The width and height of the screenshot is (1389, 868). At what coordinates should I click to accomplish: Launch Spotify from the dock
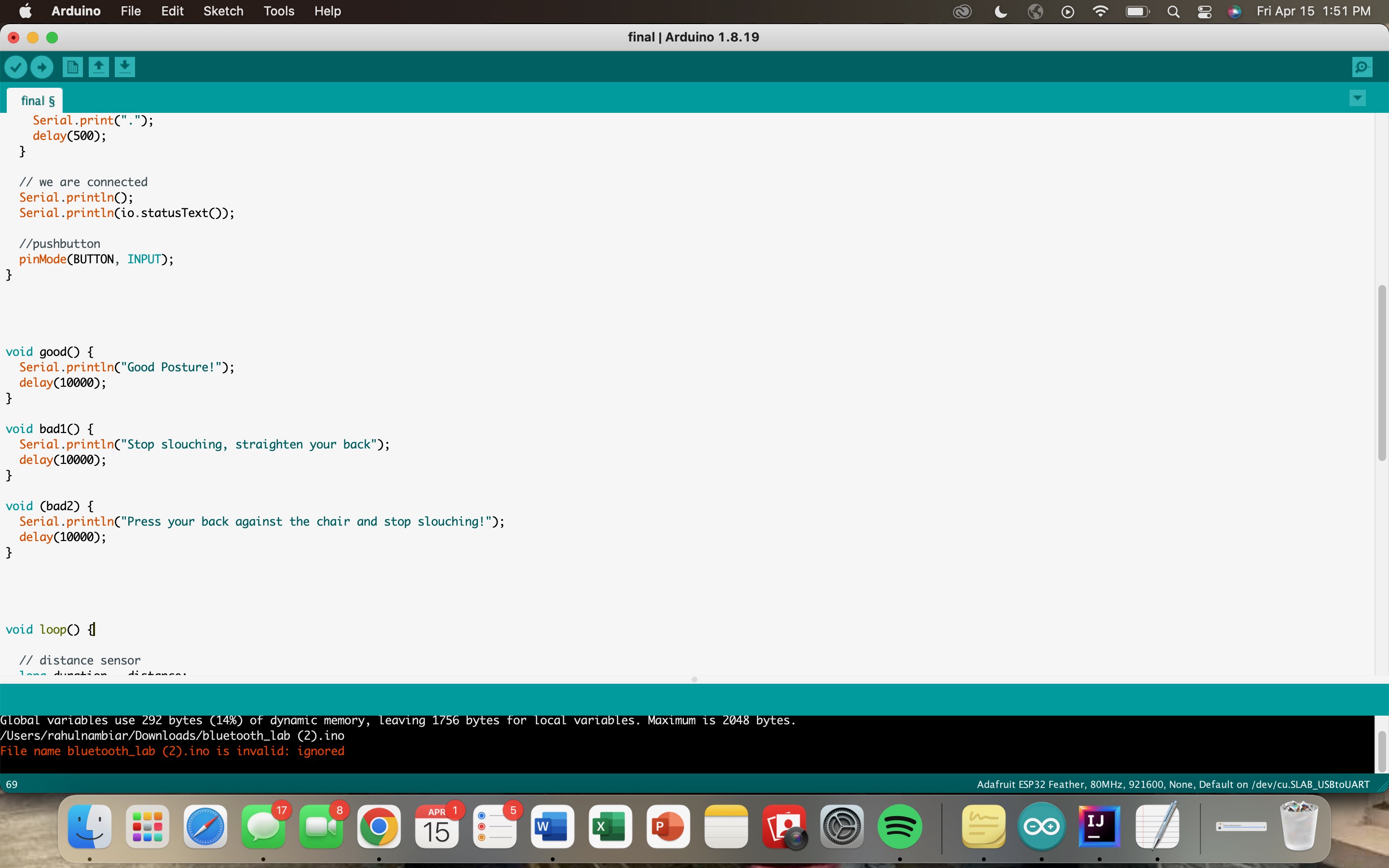899,827
